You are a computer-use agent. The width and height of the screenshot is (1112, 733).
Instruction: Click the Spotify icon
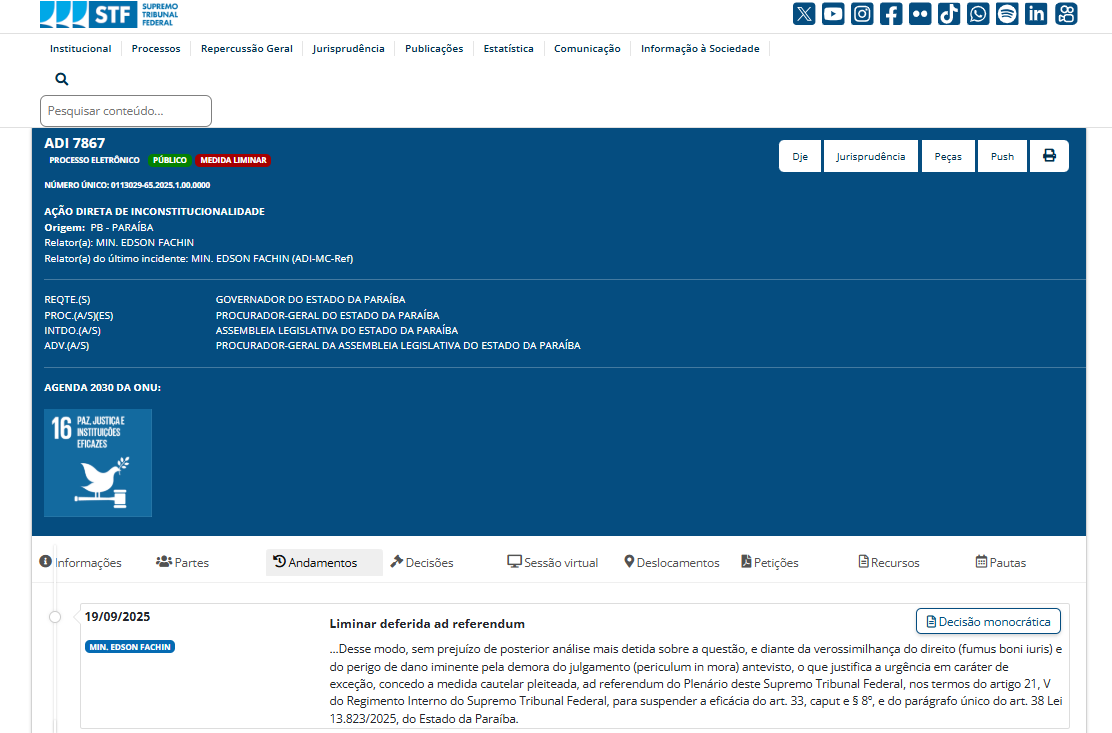coord(1007,14)
